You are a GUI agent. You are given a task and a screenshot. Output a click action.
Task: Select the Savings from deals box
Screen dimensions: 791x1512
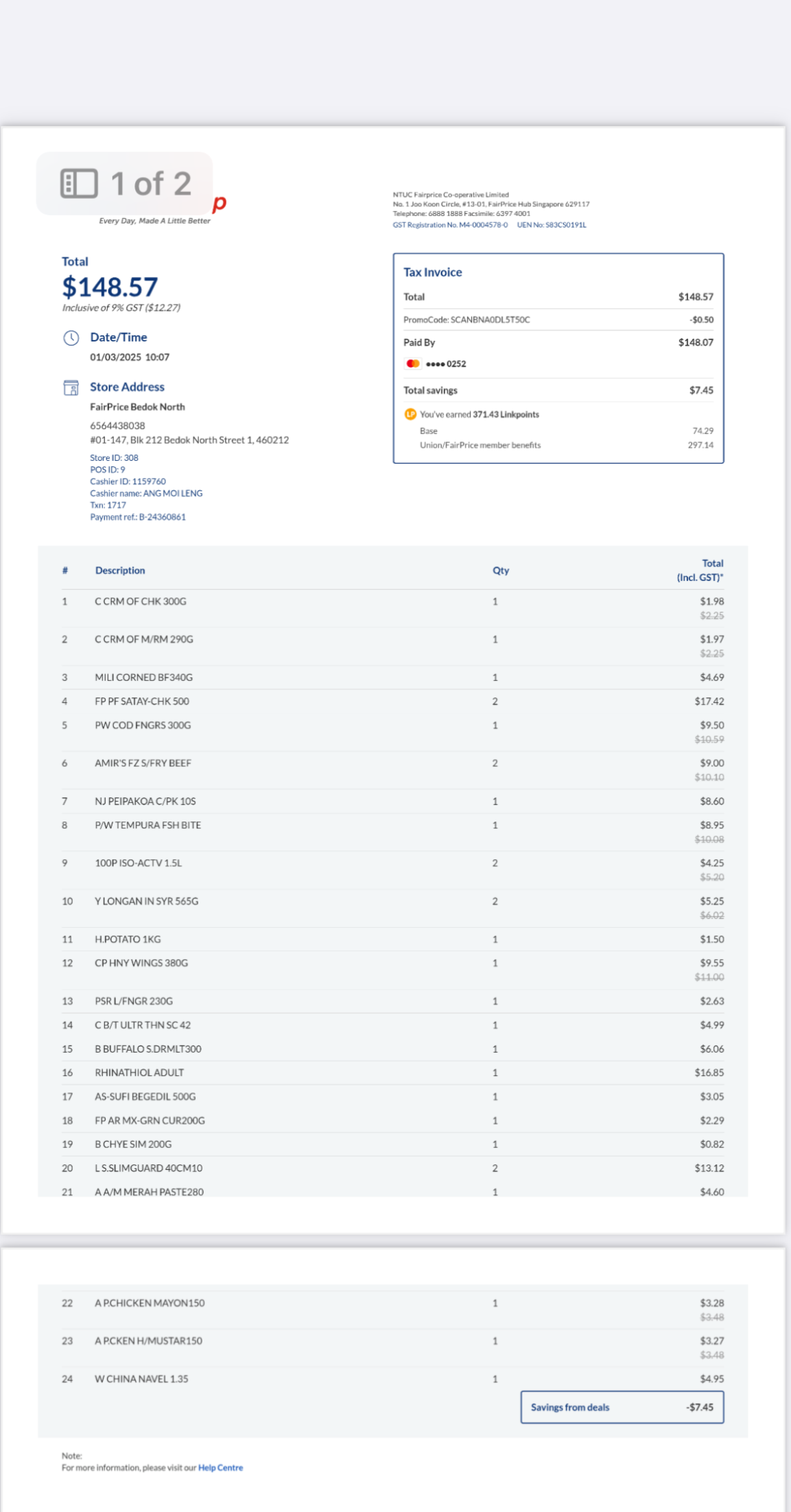coord(622,1407)
